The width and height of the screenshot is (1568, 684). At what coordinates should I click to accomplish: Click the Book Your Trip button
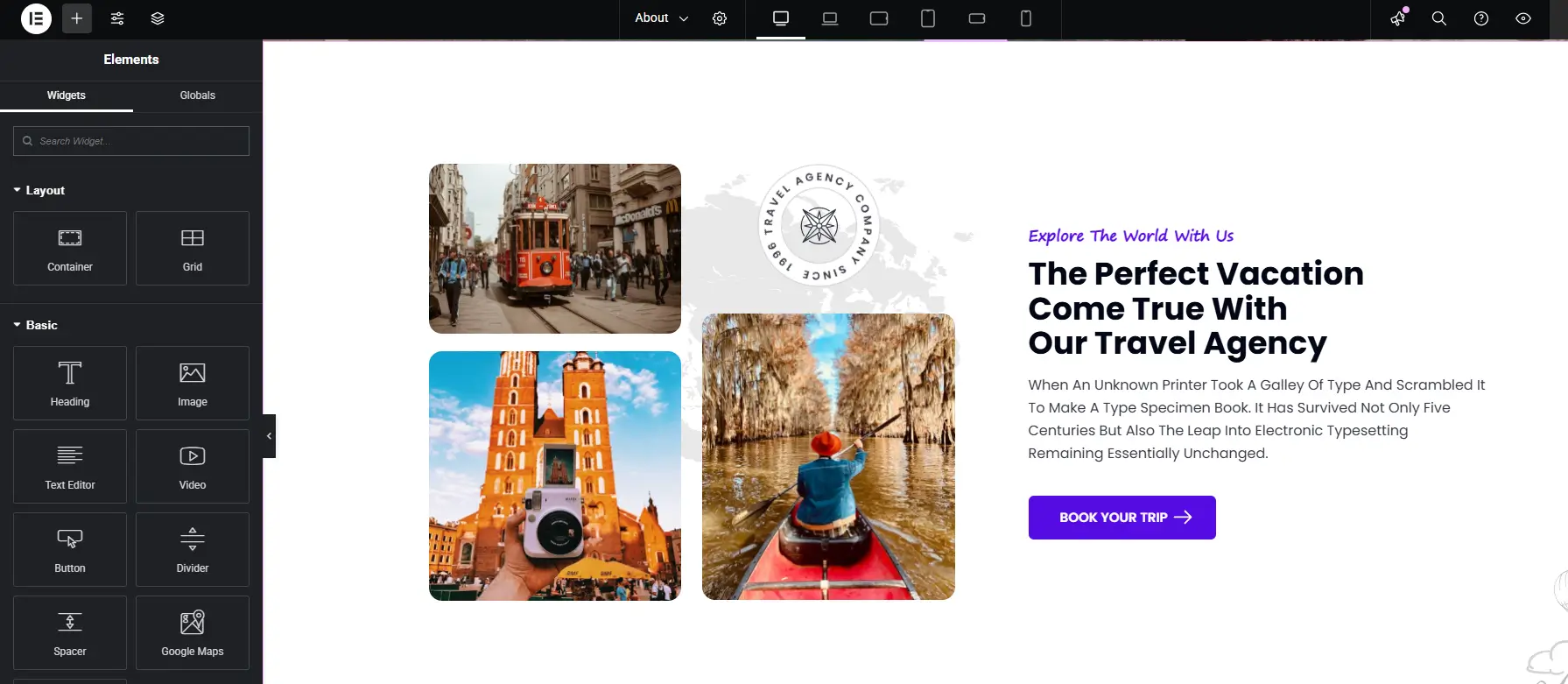tap(1122, 518)
